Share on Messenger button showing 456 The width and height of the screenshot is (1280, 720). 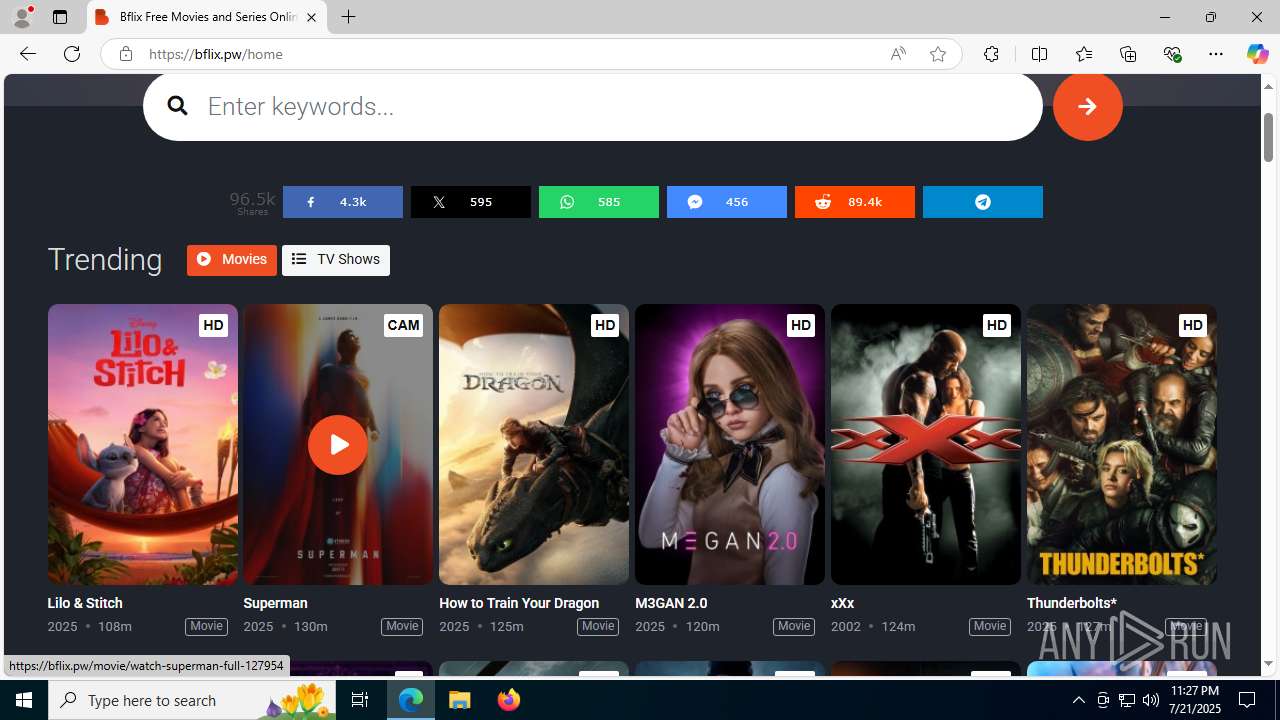pyautogui.click(x=726, y=202)
